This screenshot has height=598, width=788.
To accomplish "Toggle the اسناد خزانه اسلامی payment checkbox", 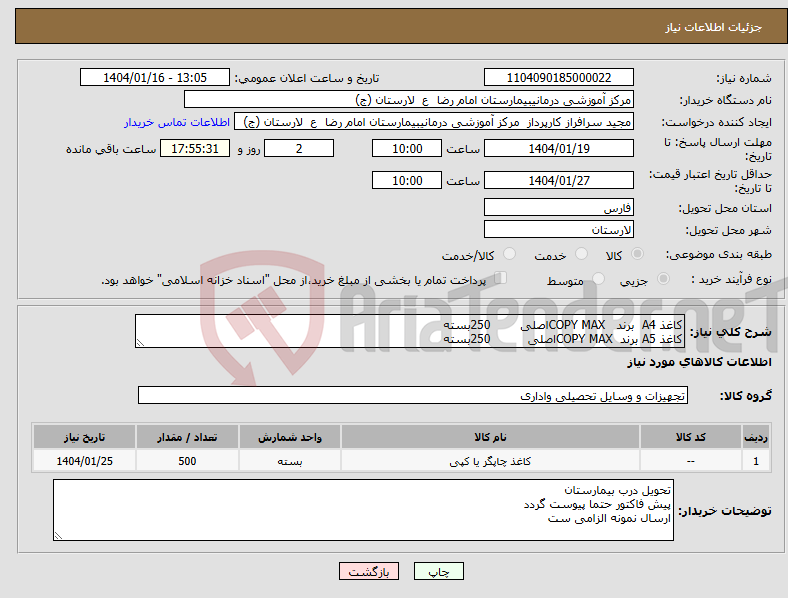I will [x=501, y=278].
